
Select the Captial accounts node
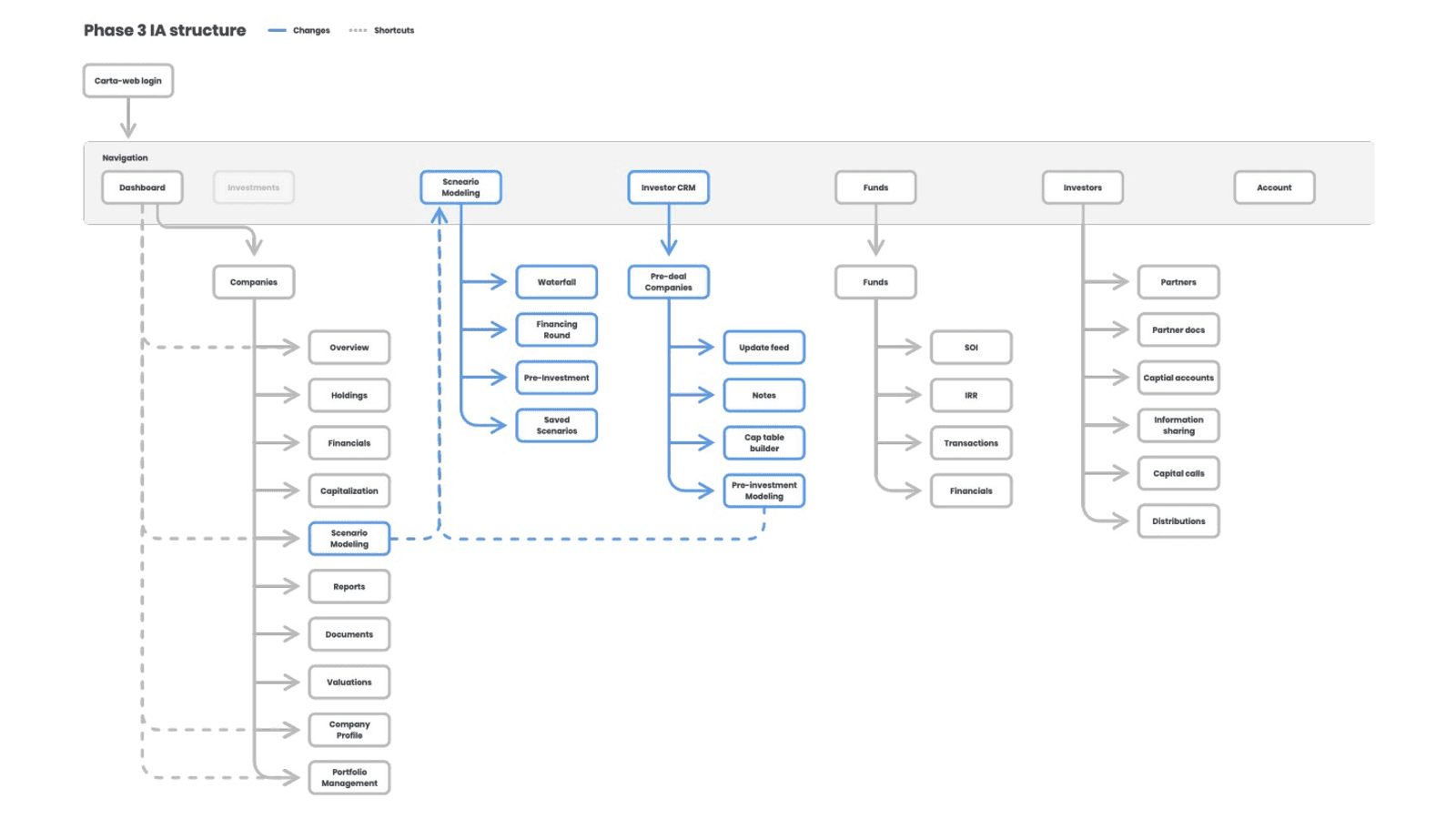click(x=1178, y=378)
